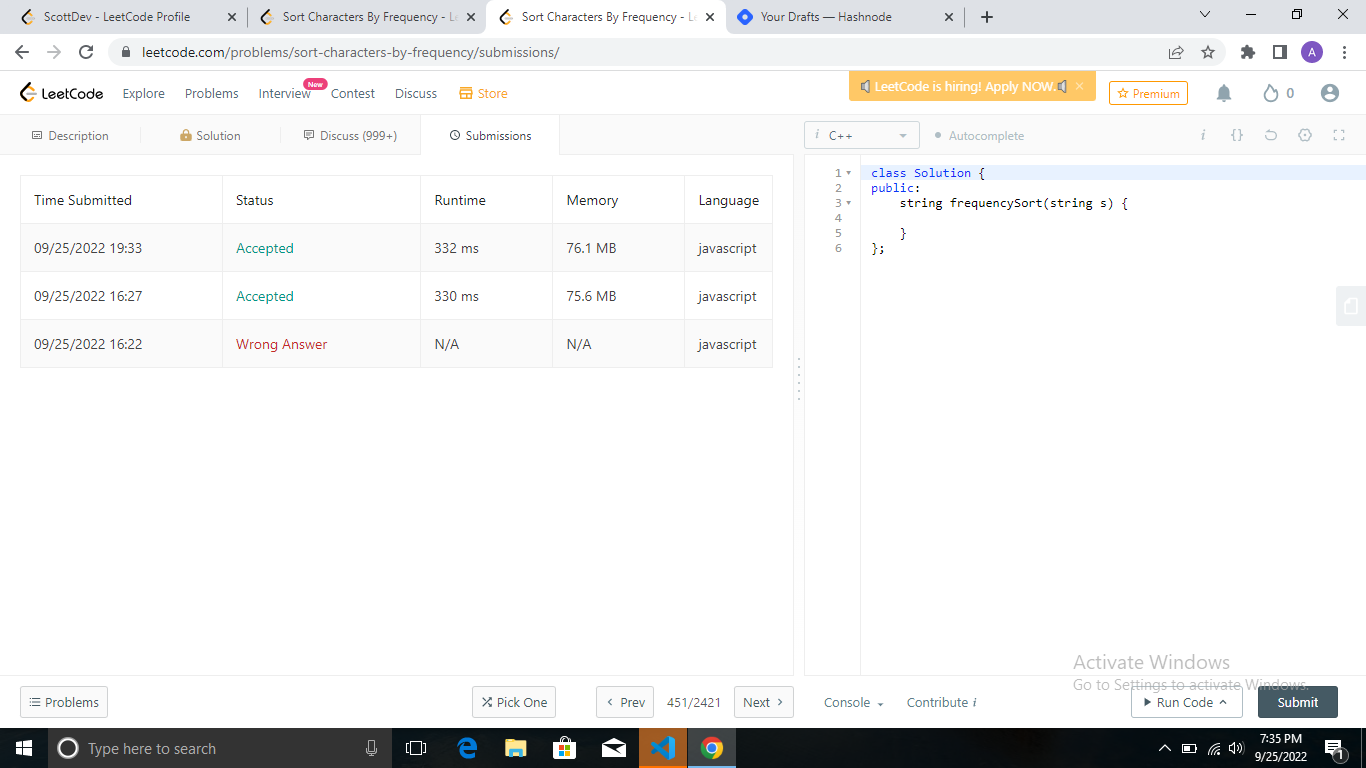Image resolution: width=1366 pixels, height=768 pixels.
Task: Submit the solution
Action: (x=1297, y=702)
